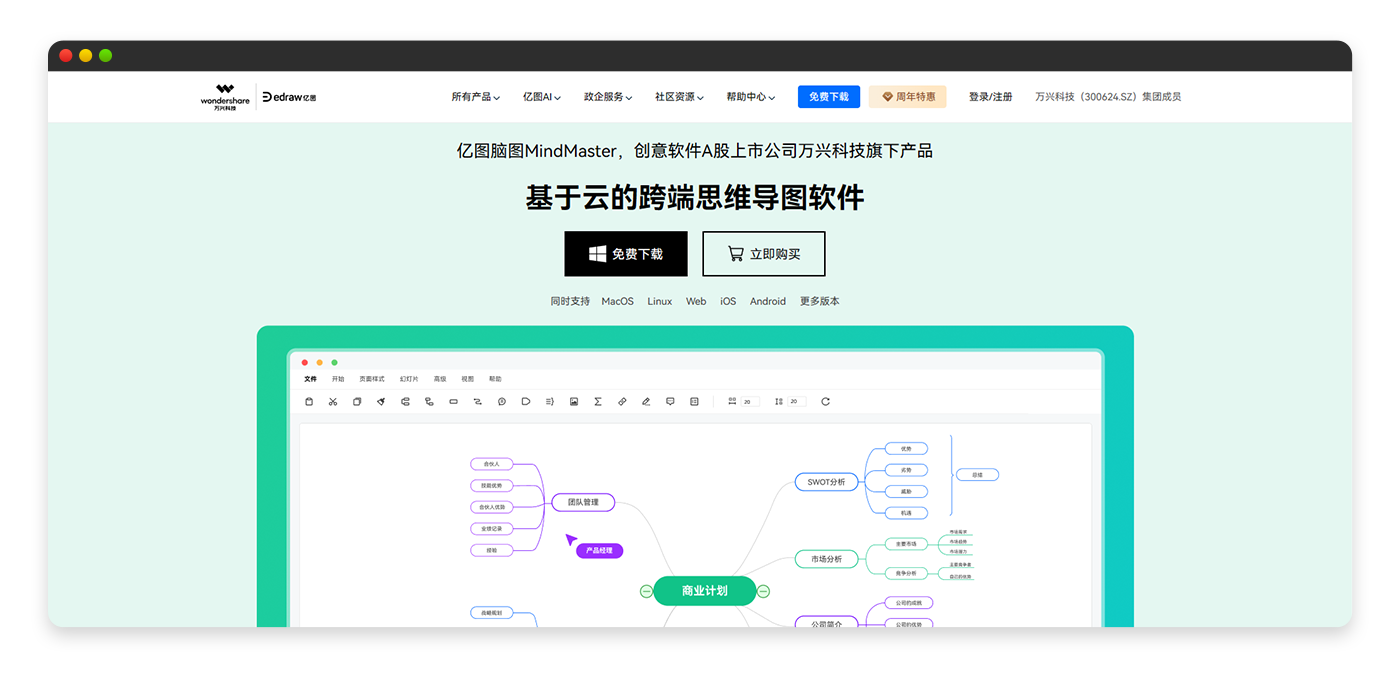The width and height of the screenshot is (1400, 700).
Task: Open the 幻灯片 menu tab
Action: 409,379
